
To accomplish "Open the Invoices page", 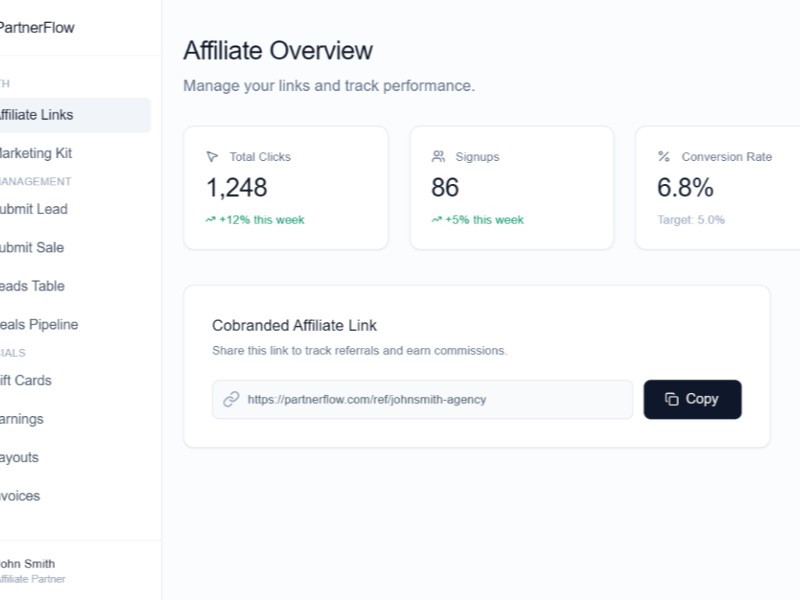I will [22, 496].
